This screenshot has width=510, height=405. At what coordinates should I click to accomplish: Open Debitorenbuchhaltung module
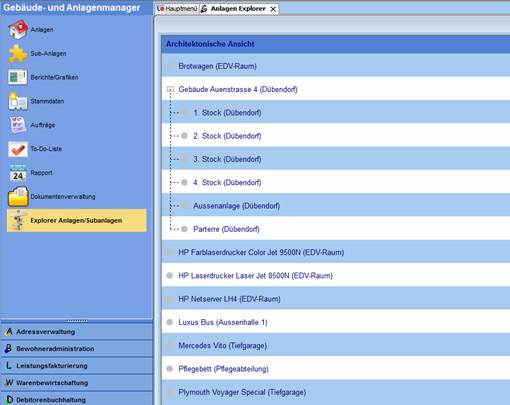point(76,399)
